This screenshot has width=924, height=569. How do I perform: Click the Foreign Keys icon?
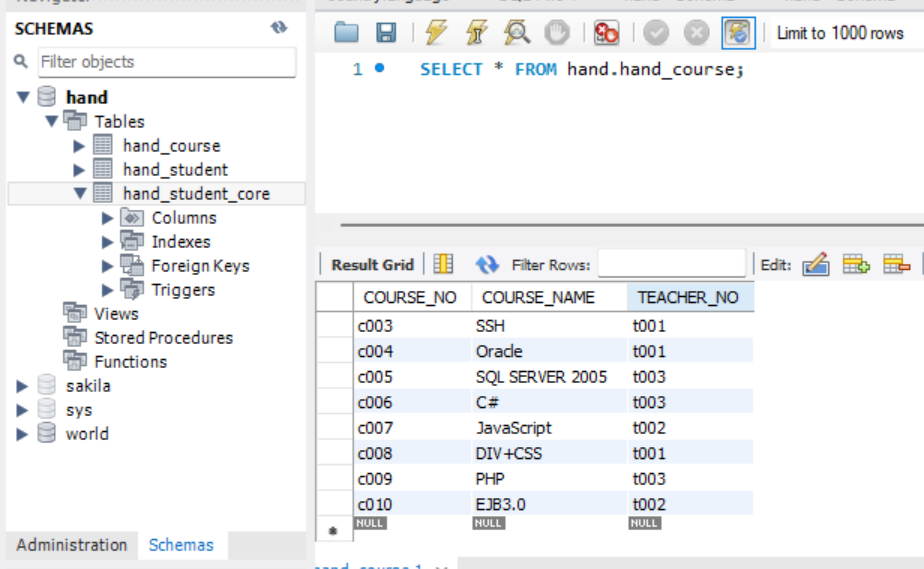pyautogui.click(x=132, y=266)
